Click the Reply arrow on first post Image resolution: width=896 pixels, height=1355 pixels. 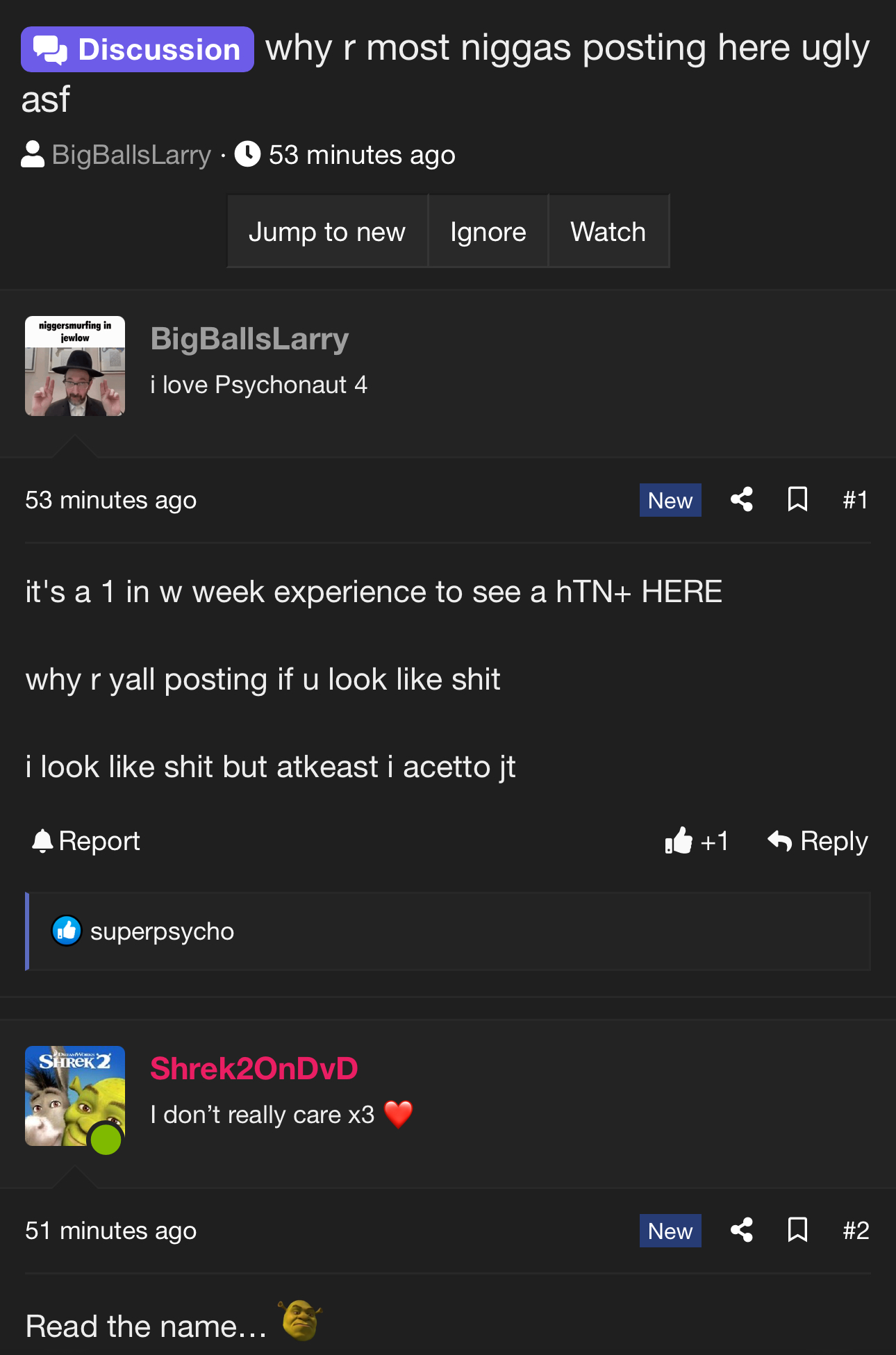818,841
